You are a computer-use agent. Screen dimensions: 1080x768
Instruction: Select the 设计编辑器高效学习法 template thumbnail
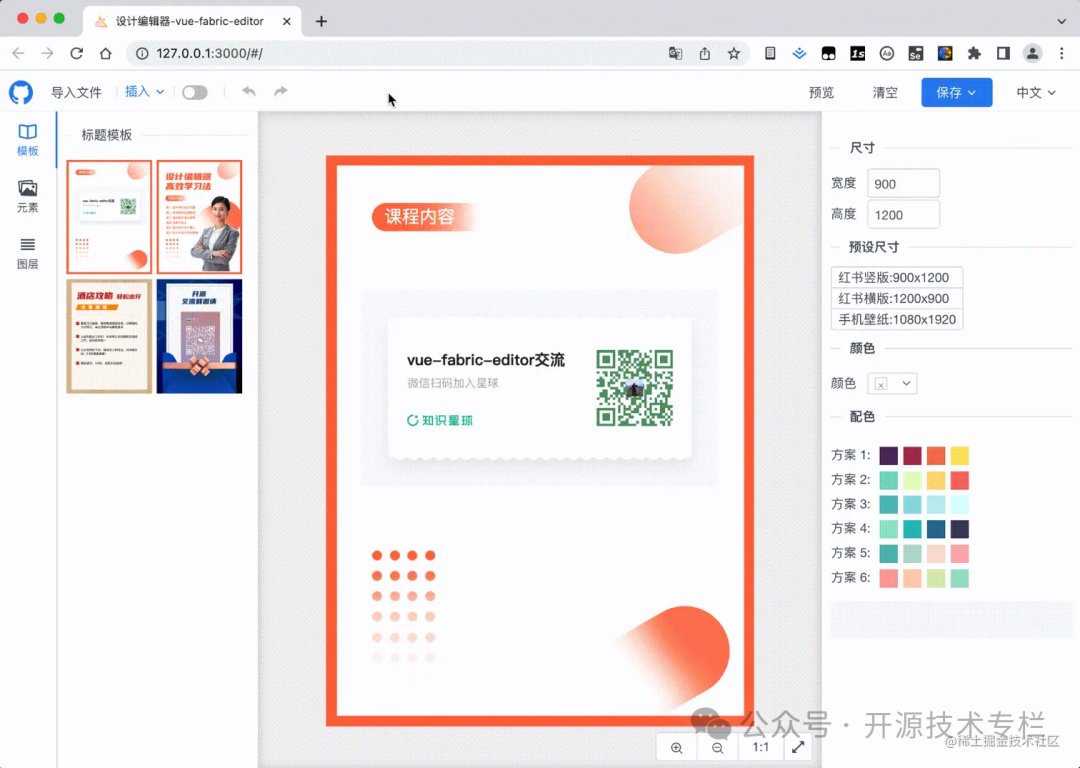199,217
